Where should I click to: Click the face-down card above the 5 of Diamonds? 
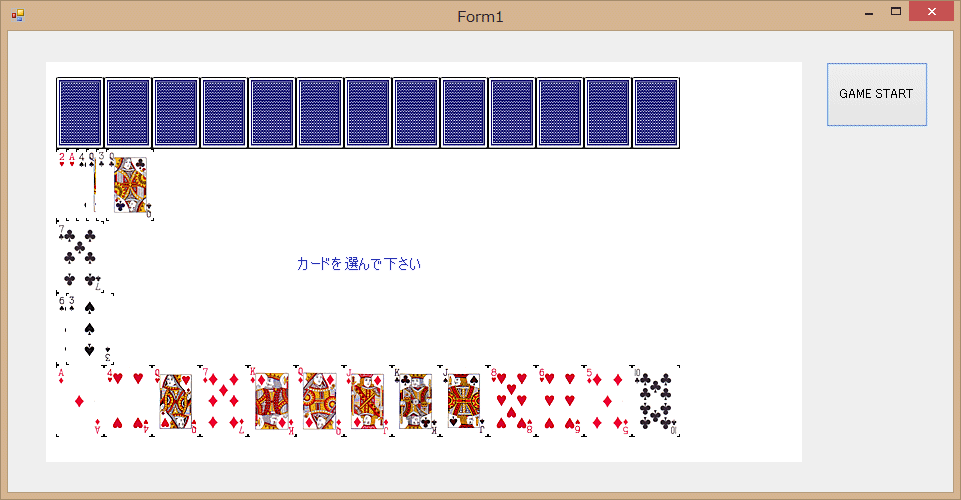click(x=608, y=113)
